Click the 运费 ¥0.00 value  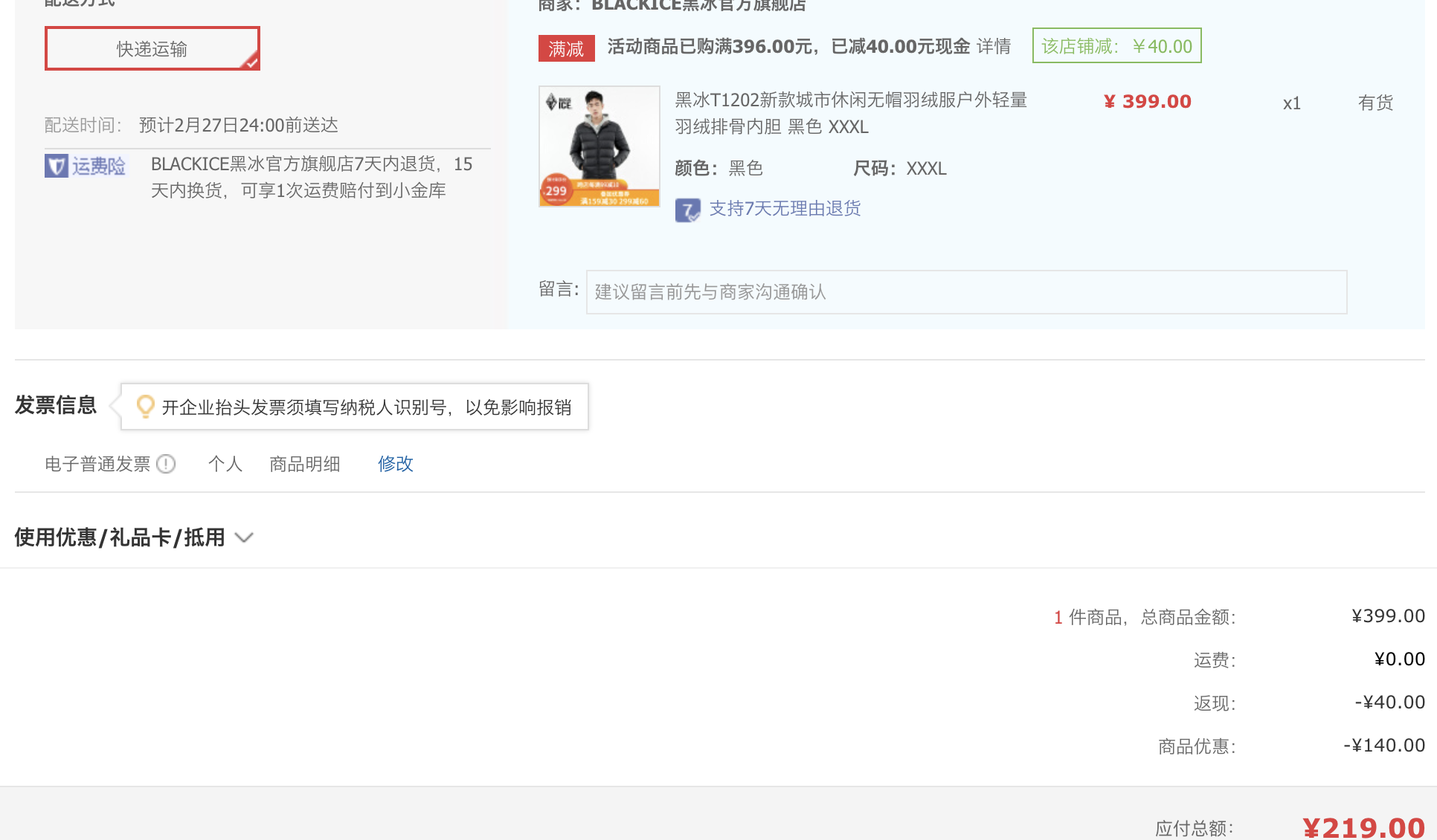pos(1399,659)
